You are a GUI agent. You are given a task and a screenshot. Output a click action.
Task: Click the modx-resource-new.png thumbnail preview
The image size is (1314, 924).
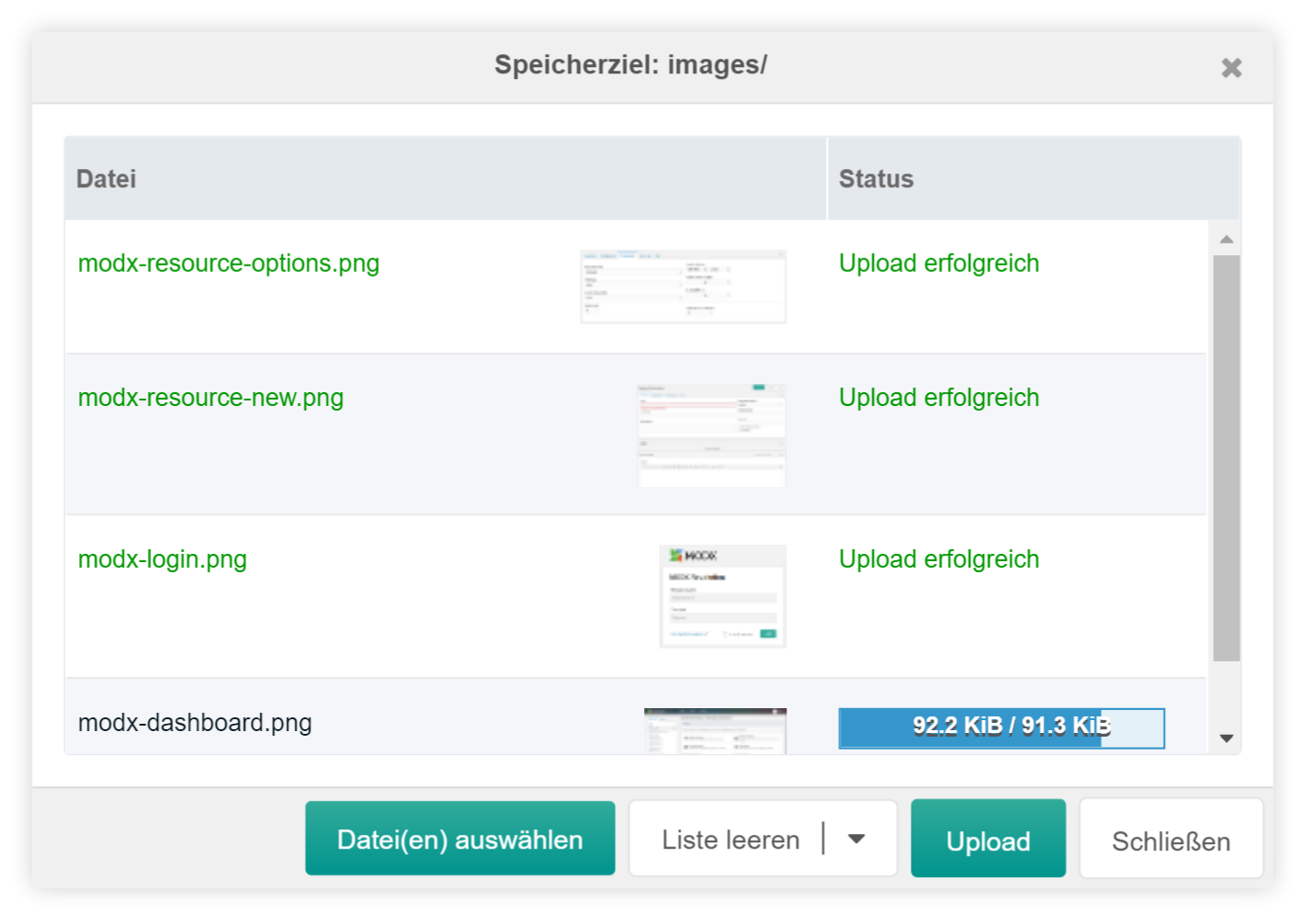coord(711,434)
